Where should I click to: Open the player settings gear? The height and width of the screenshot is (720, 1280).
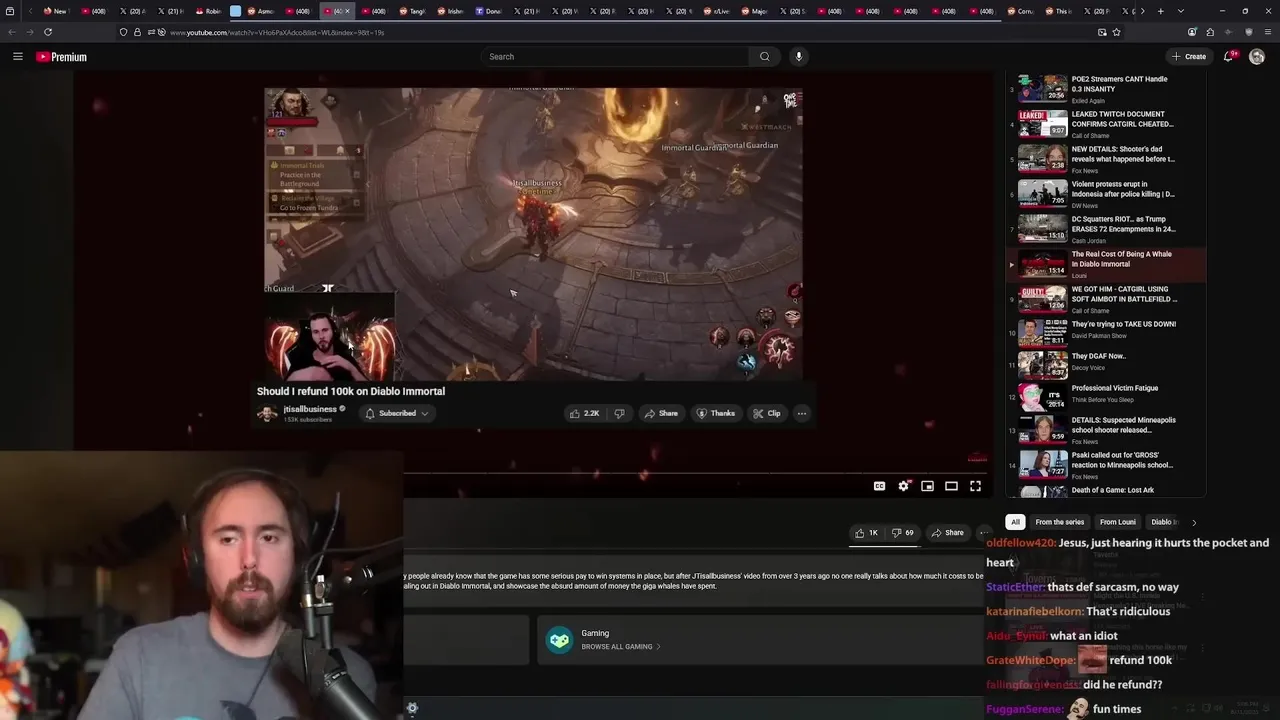[903, 486]
